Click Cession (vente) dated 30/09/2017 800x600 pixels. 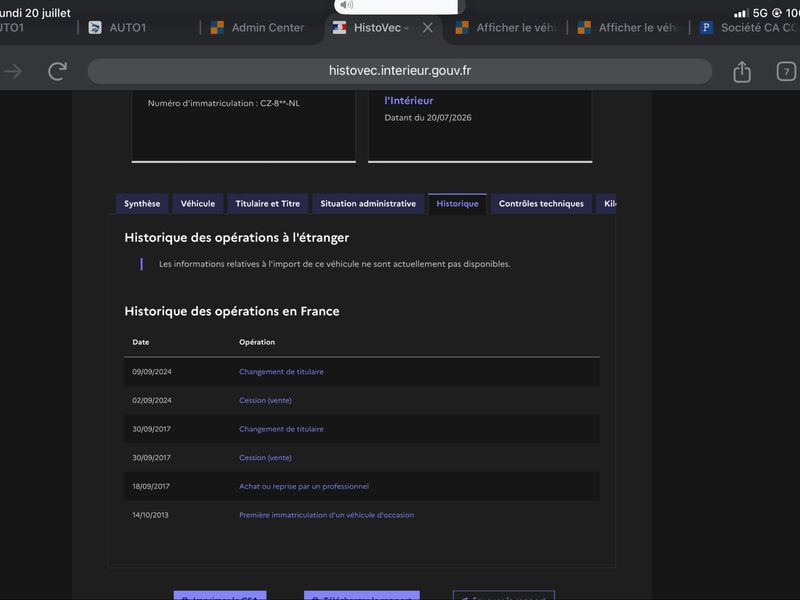point(265,458)
